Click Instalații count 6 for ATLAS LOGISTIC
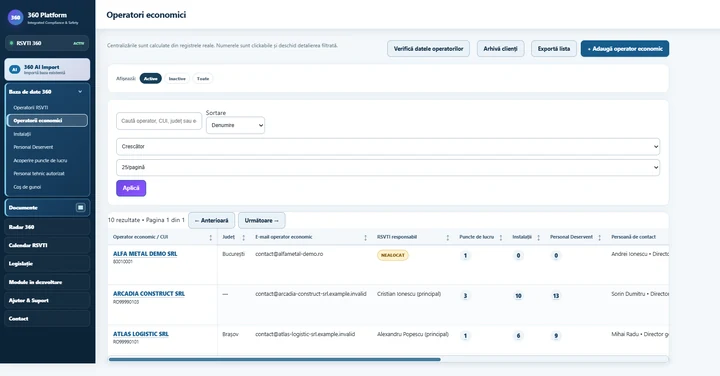The image size is (720, 376). click(x=518, y=336)
